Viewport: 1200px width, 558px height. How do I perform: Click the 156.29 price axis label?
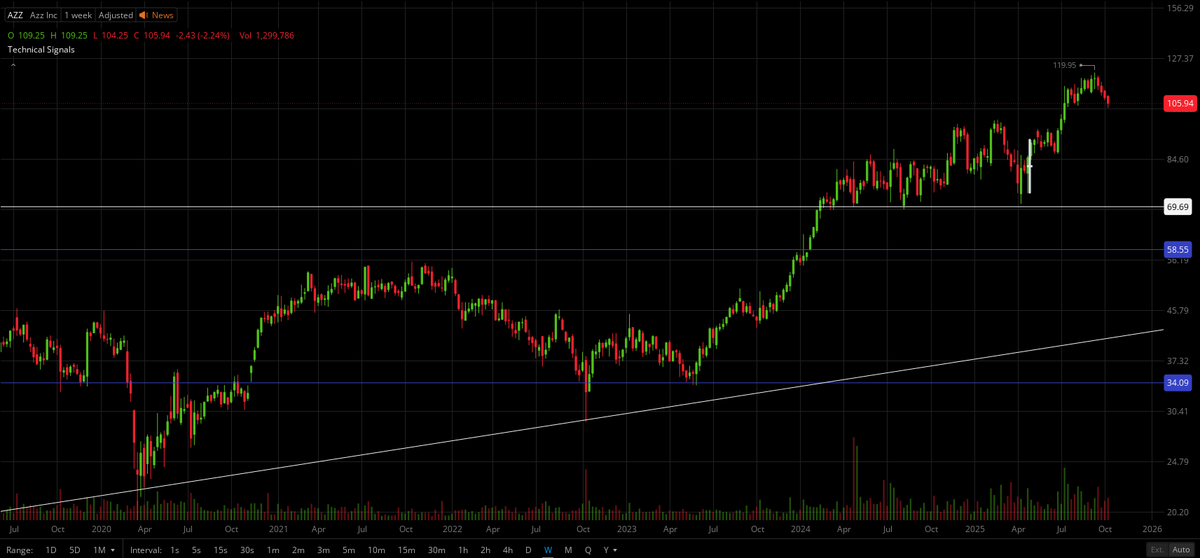coord(1182,8)
